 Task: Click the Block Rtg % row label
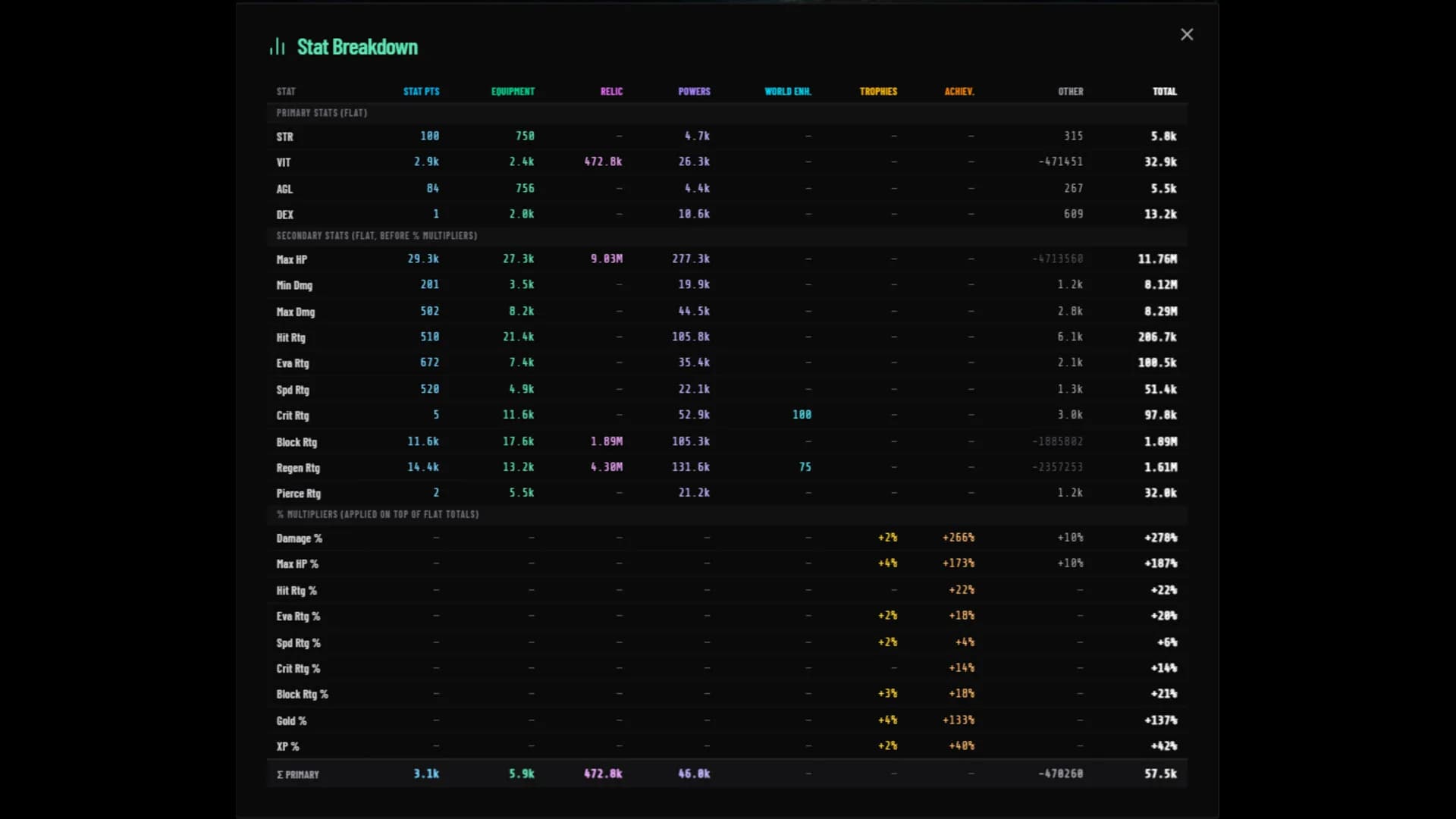302,695
